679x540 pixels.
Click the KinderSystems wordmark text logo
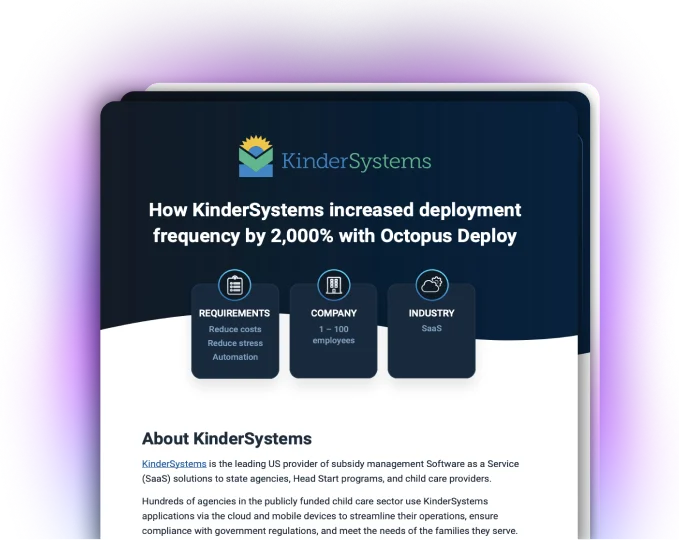pos(356,161)
